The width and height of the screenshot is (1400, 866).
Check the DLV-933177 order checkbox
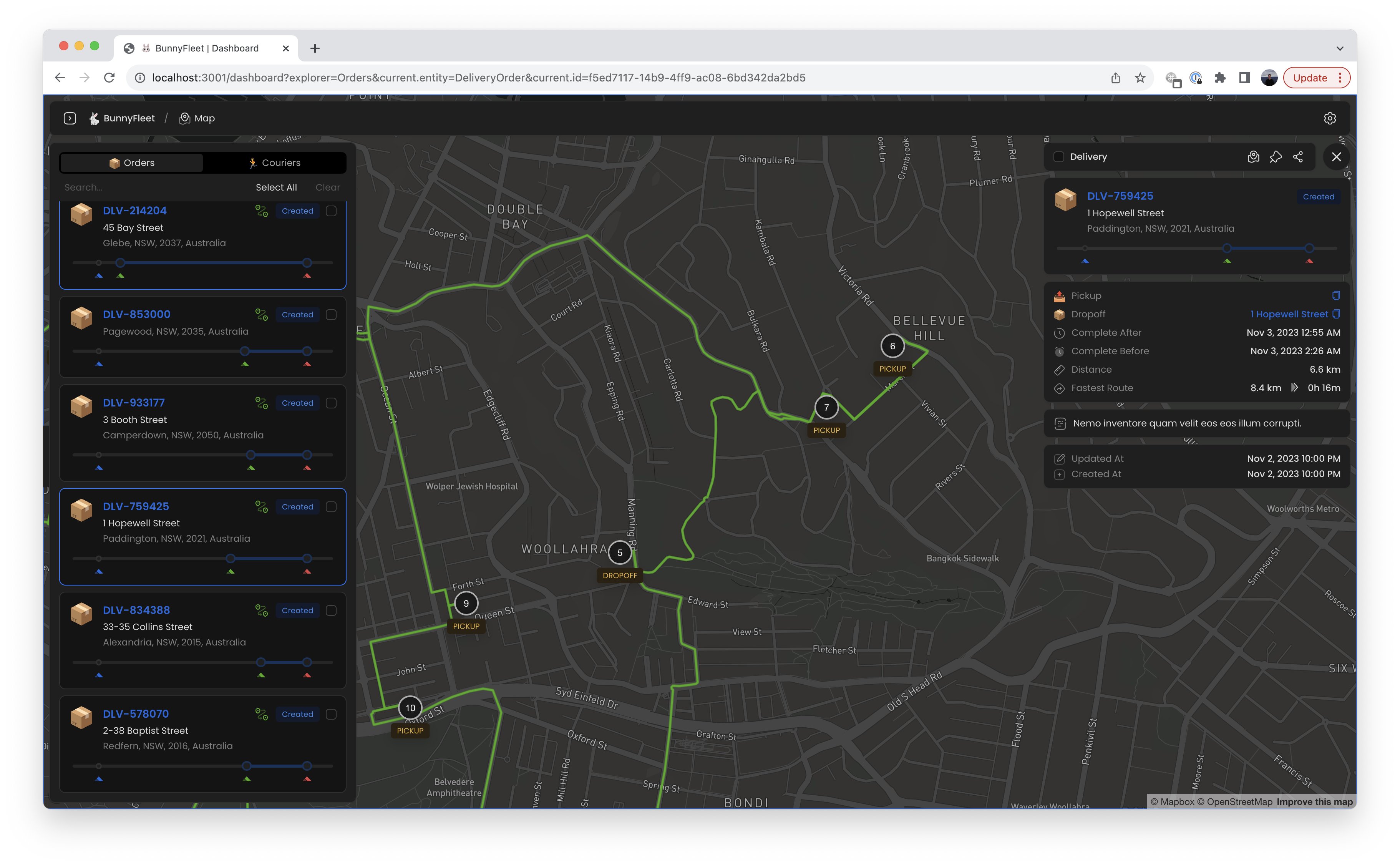331,403
